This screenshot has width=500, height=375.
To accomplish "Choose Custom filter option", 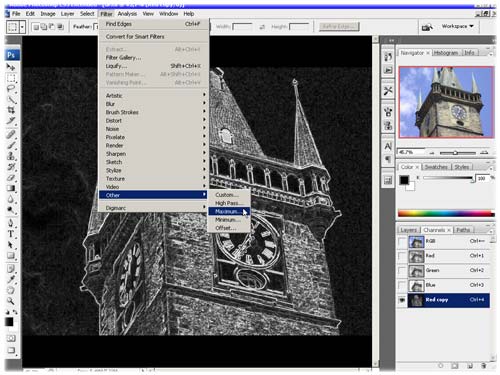I will click(x=229, y=195).
